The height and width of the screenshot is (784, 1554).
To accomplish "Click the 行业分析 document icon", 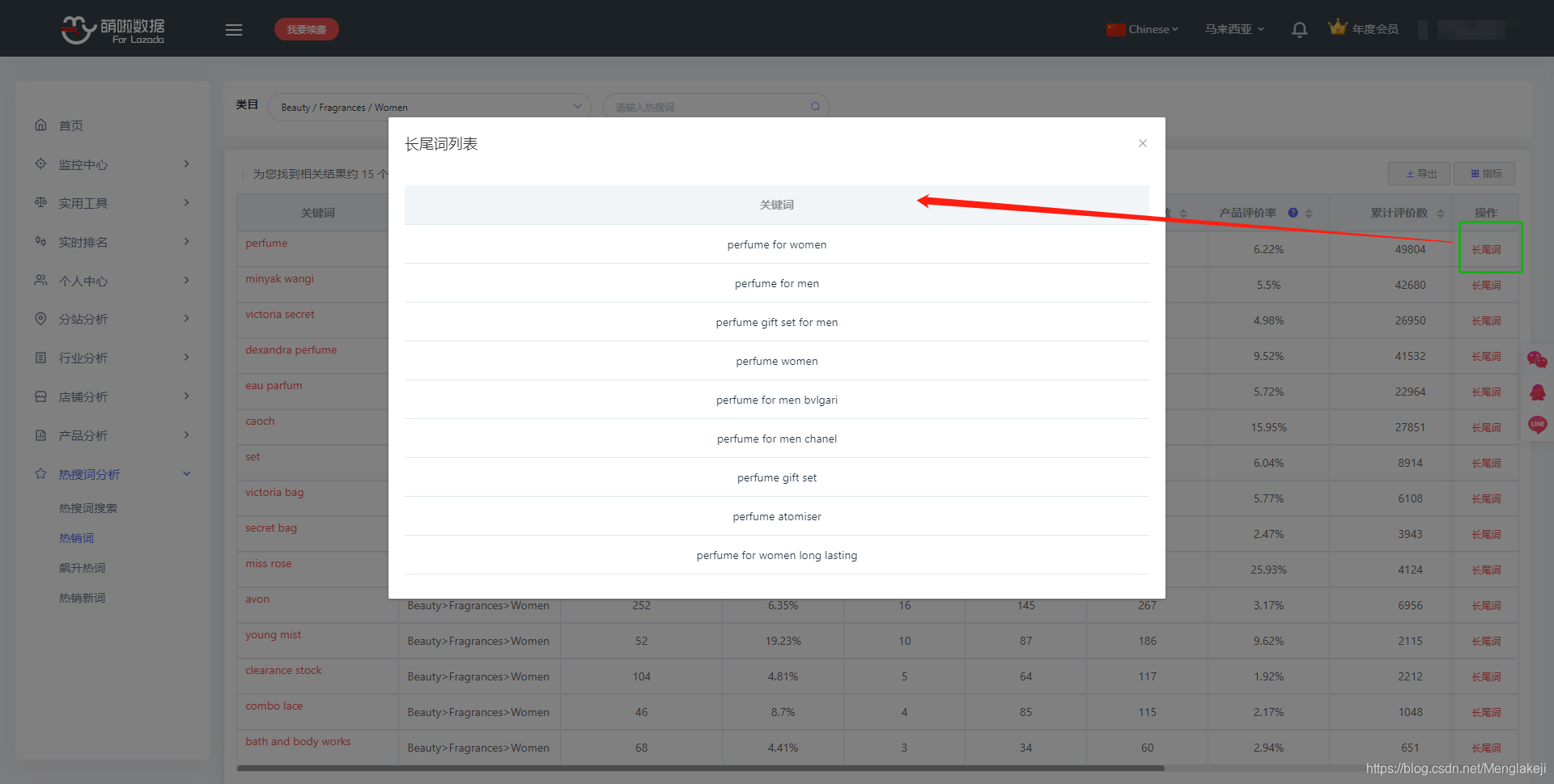I will pyautogui.click(x=40, y=357).
